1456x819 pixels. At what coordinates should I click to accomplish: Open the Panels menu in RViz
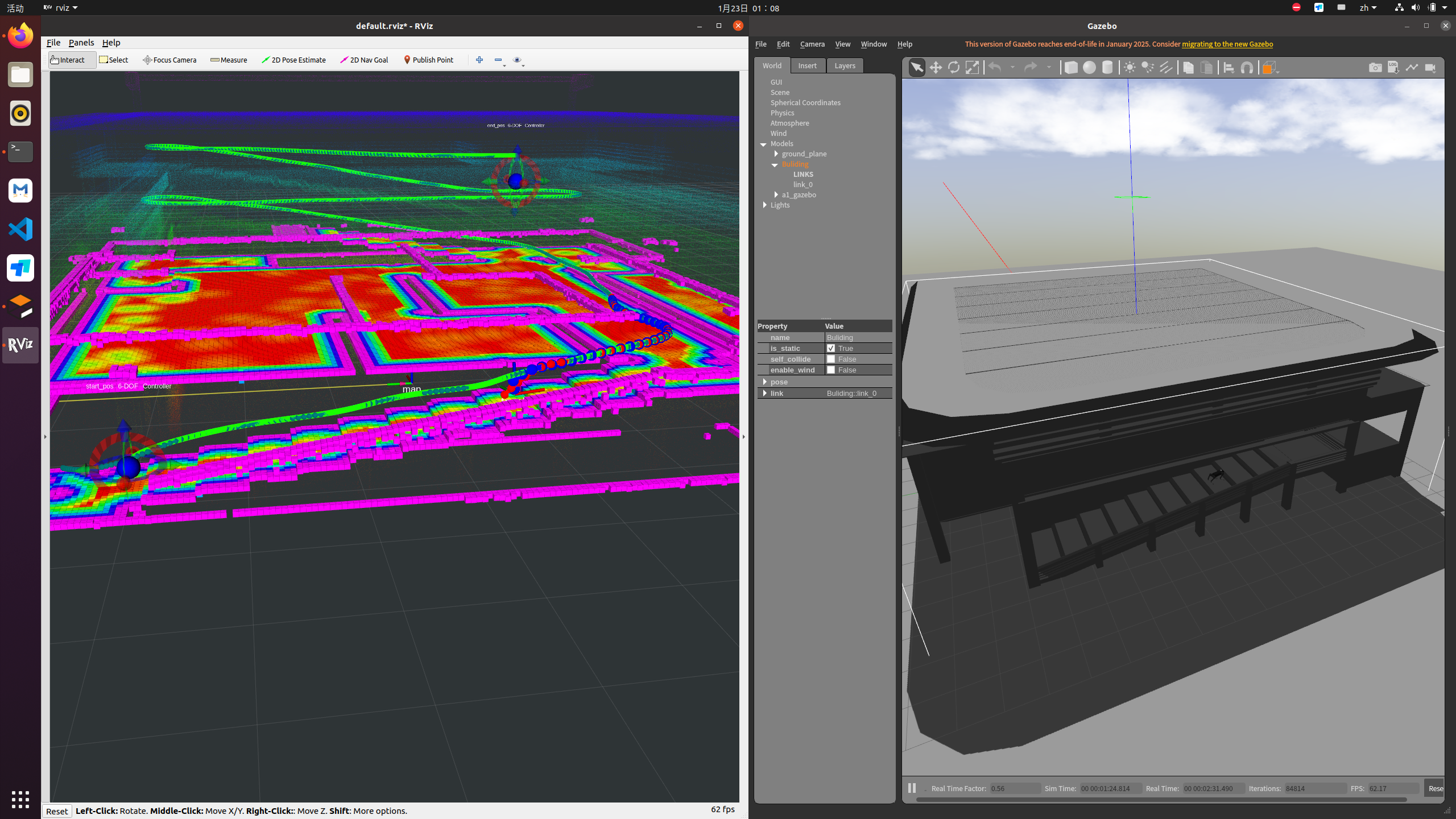click(81, 43)
